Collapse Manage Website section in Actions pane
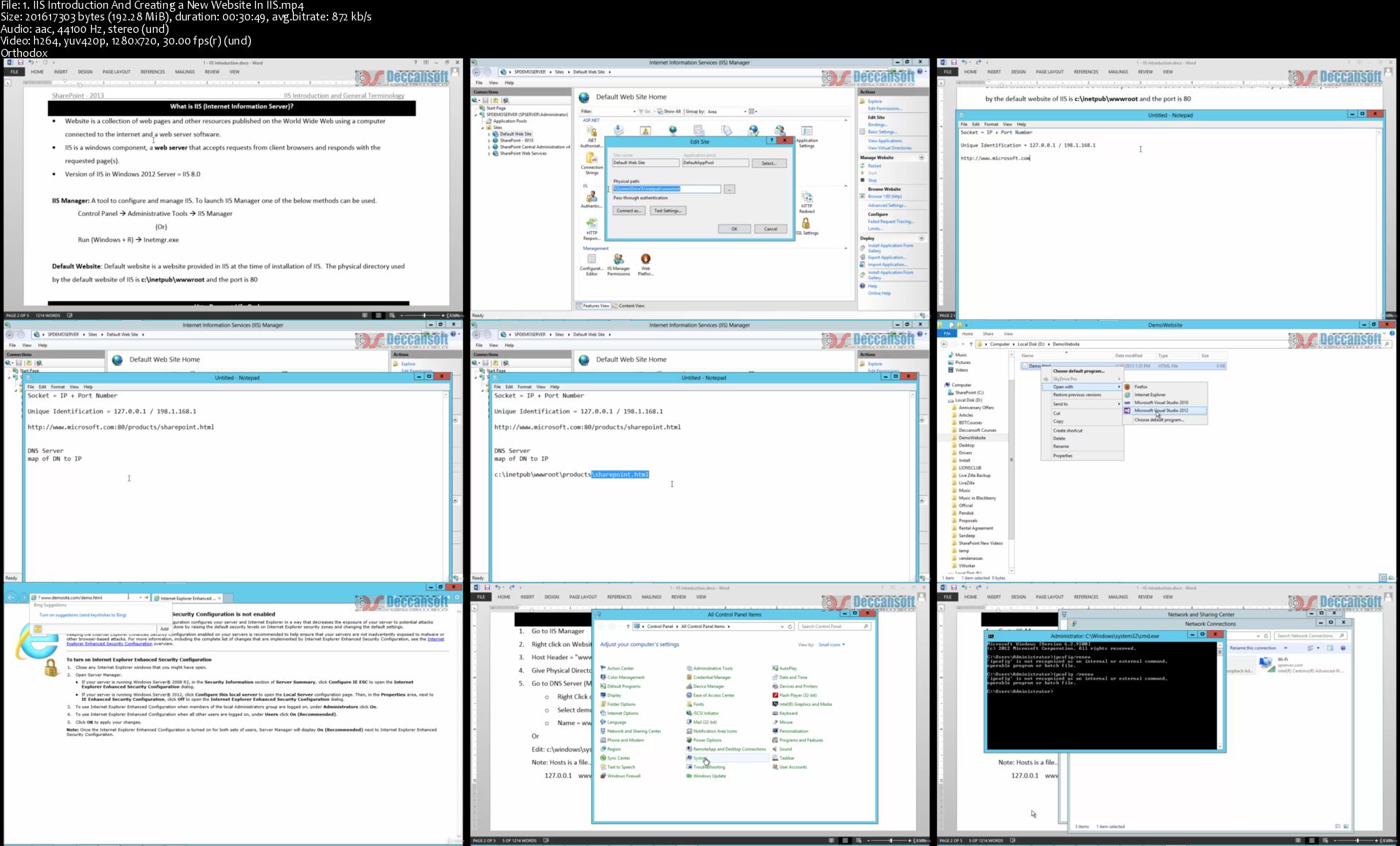Viewport: 1400px width, 846px height. pyautogui.click(x=921, y=158)
